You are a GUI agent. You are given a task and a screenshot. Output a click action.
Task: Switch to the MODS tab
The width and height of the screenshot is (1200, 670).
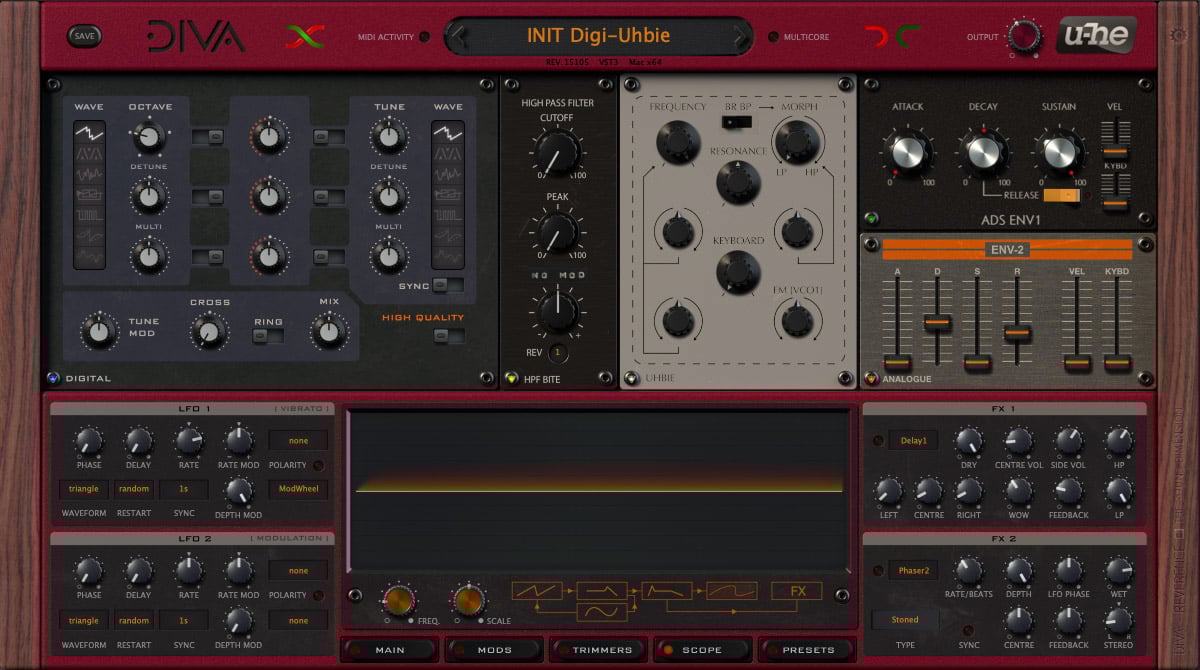pos(495,650)
